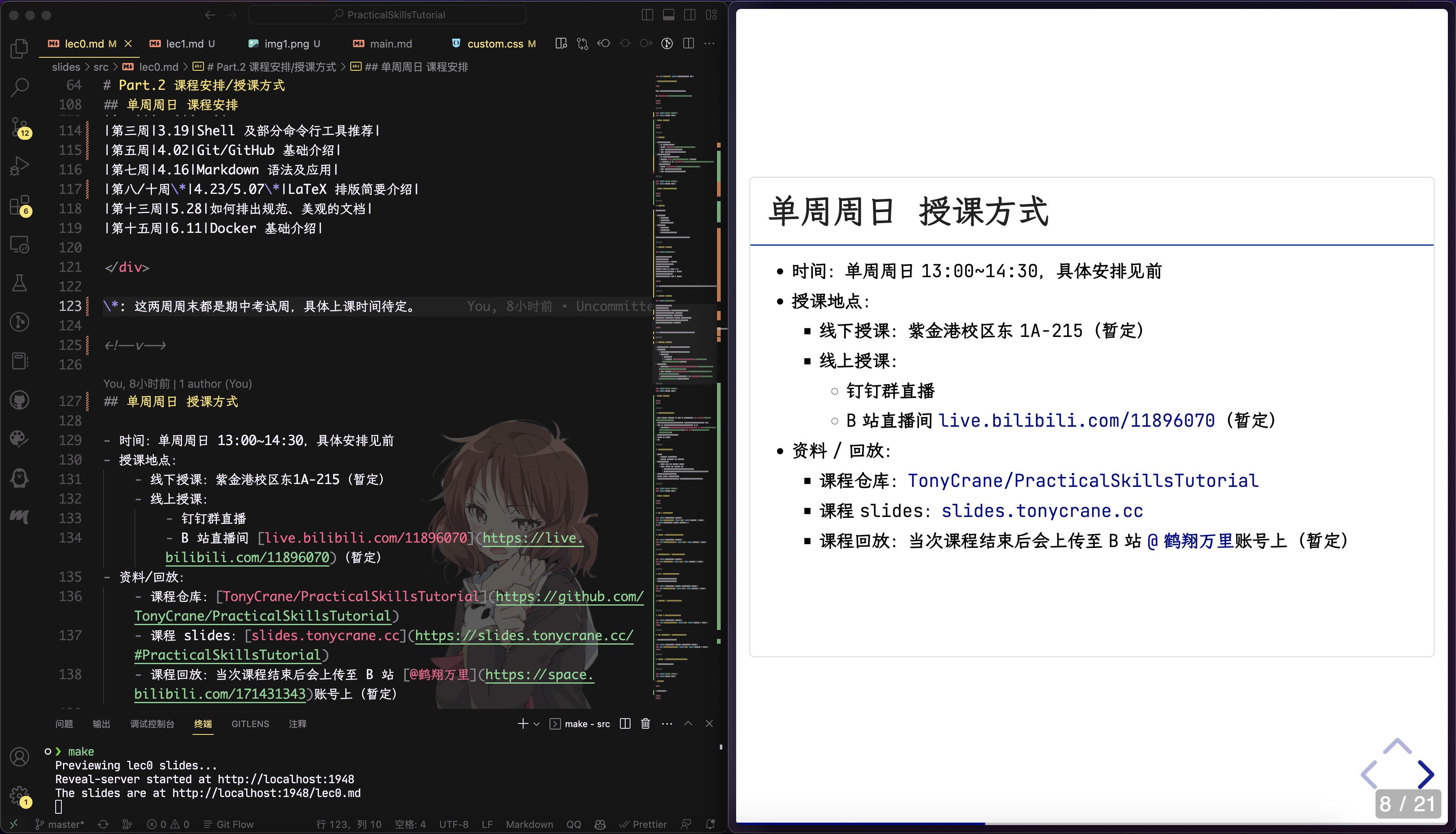Screen dimensions: 1456x834
Task: Open the GitHub view in the activity bar
Action: (19, 400)
